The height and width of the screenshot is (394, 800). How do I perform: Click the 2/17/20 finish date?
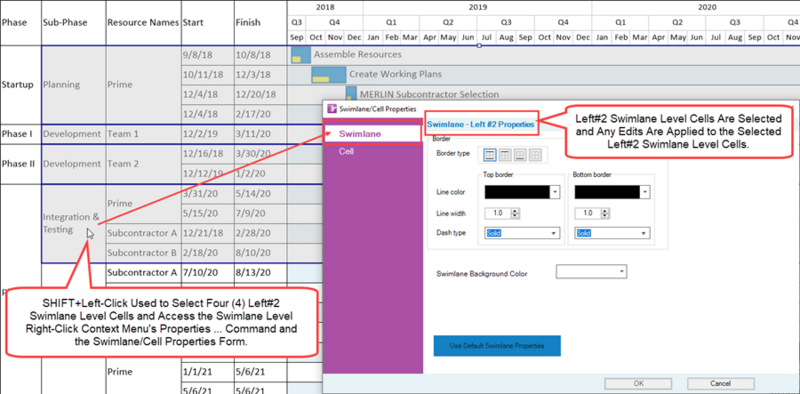(x=261, y=114)
